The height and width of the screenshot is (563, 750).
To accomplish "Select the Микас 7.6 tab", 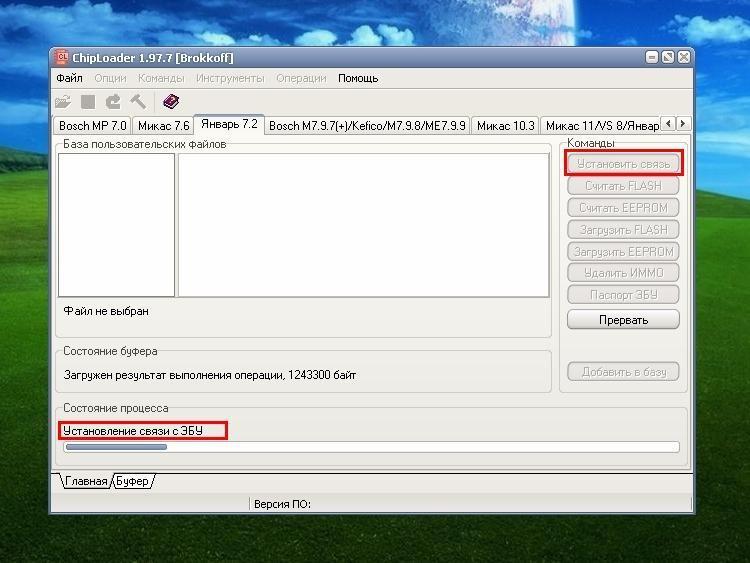I will [162, 126].
